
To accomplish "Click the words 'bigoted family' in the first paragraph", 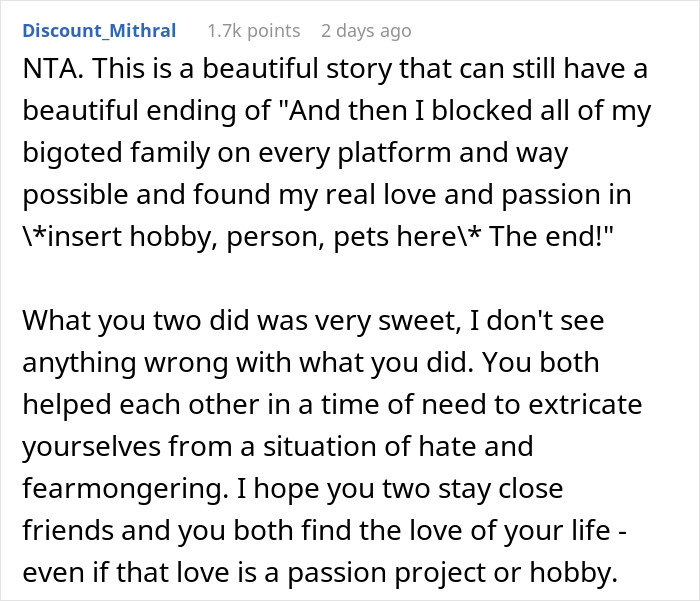I will point(117,155).
